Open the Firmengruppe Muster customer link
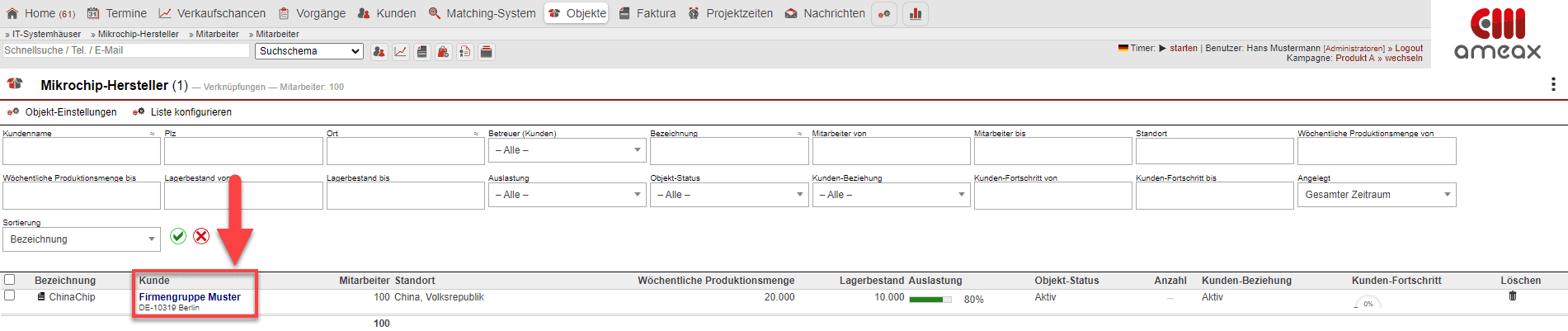 click(190, 297)
